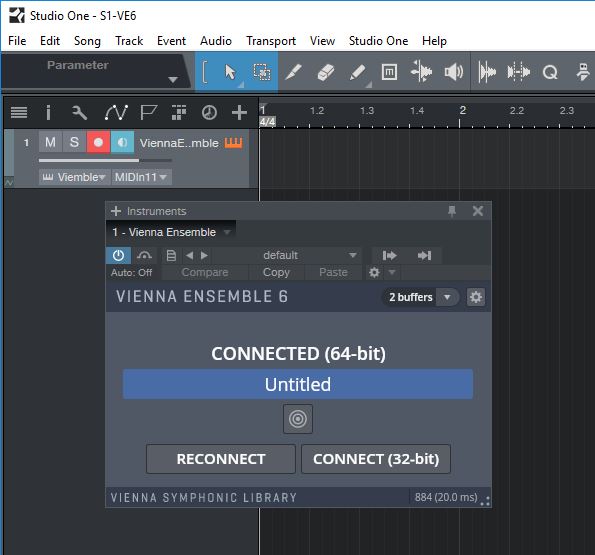Click the RECONNECT button
Viewport: 595px width, 555px height.
point(221,459)
